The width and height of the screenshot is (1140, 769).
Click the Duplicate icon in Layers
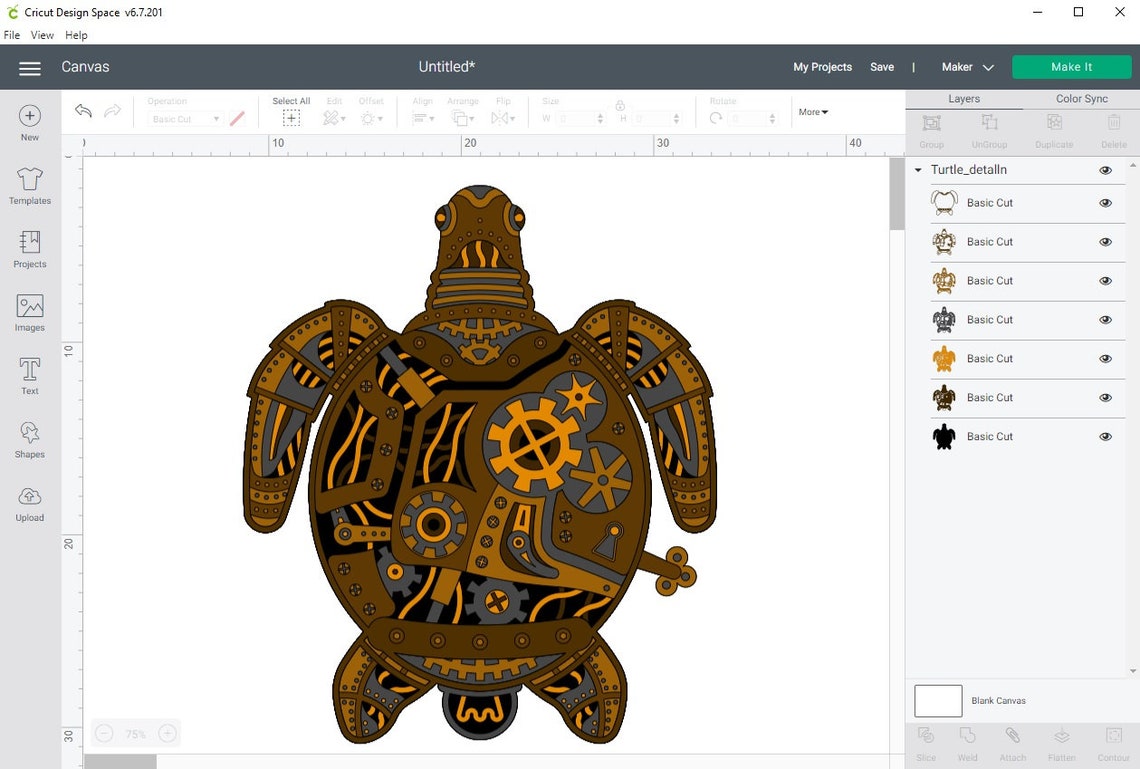(1054, 123)
